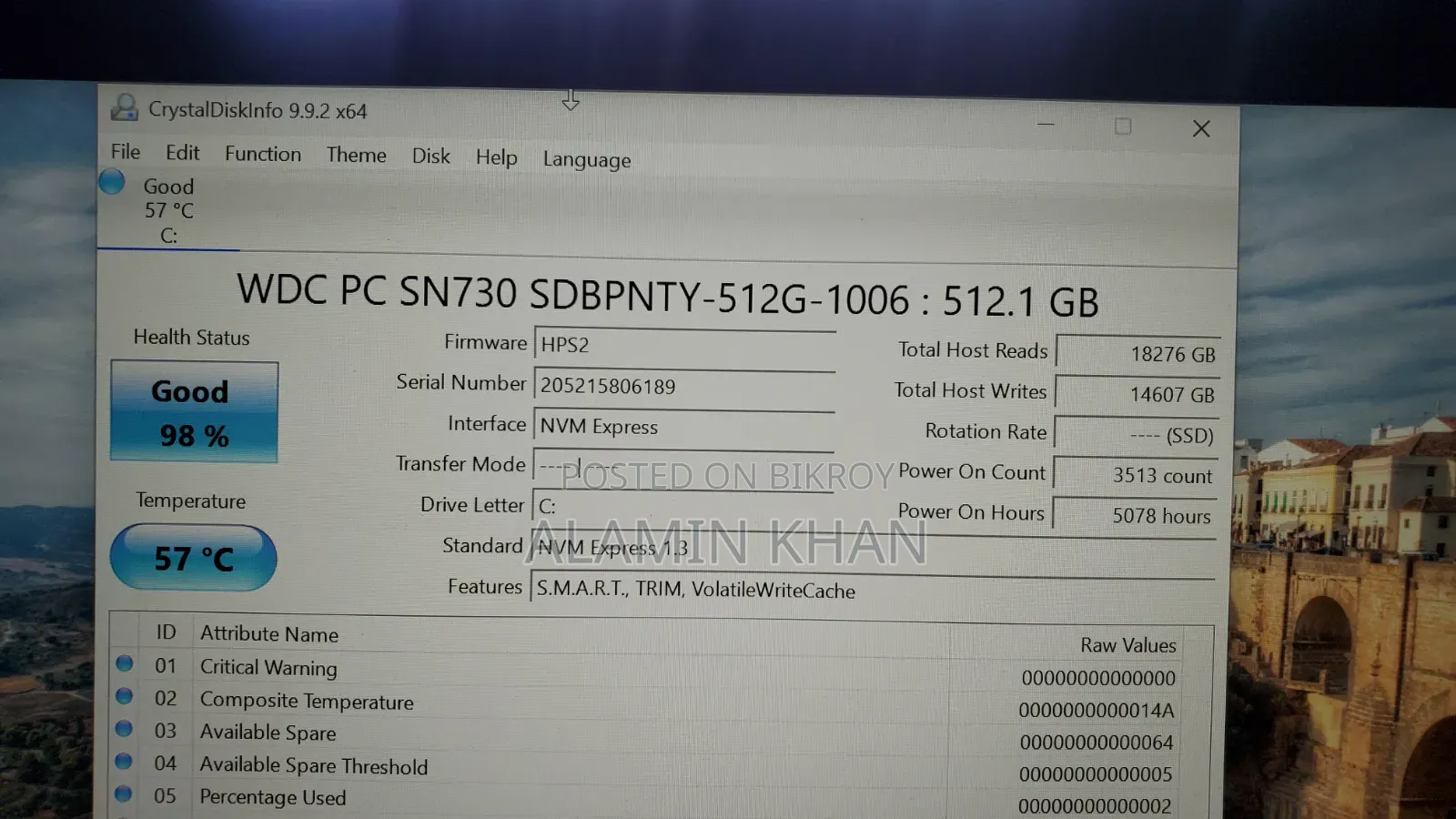Click Power On Hours value 5078 hours
Screen dimensions: 1456x819
tap(1135, 515)
